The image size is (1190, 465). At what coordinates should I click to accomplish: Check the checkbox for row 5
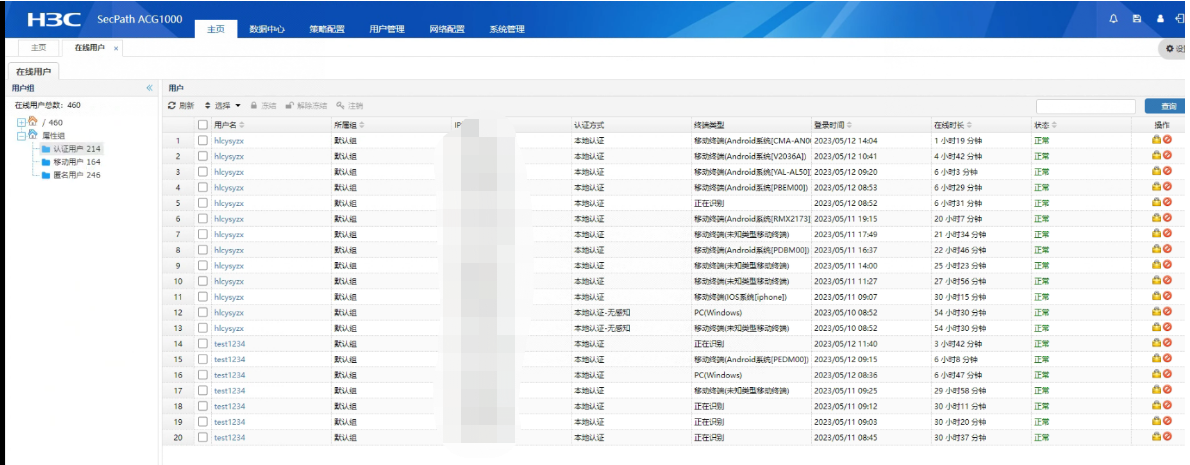point(203,203)
